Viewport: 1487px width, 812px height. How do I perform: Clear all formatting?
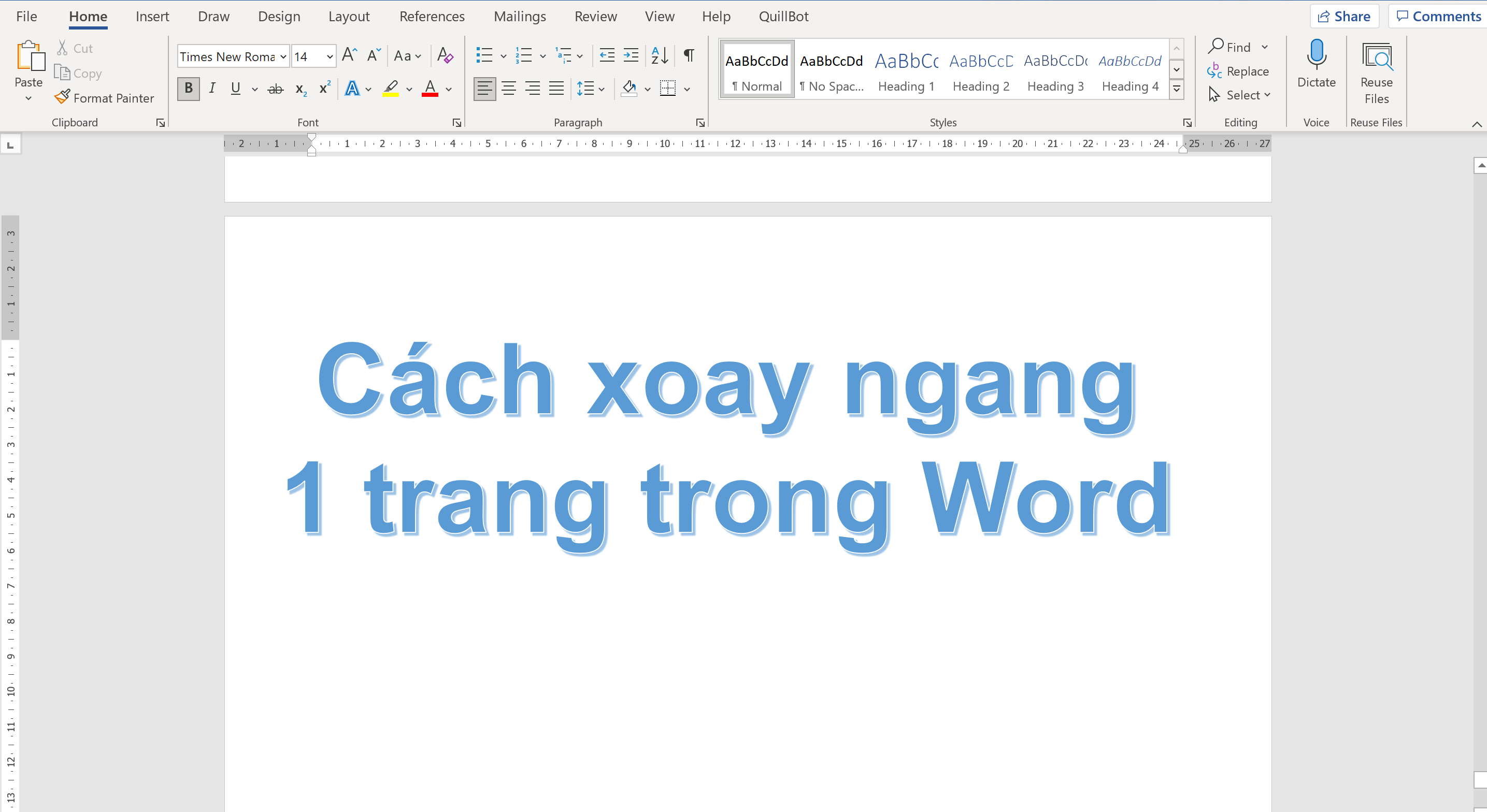pyautogui.click(x=445, y=55)
